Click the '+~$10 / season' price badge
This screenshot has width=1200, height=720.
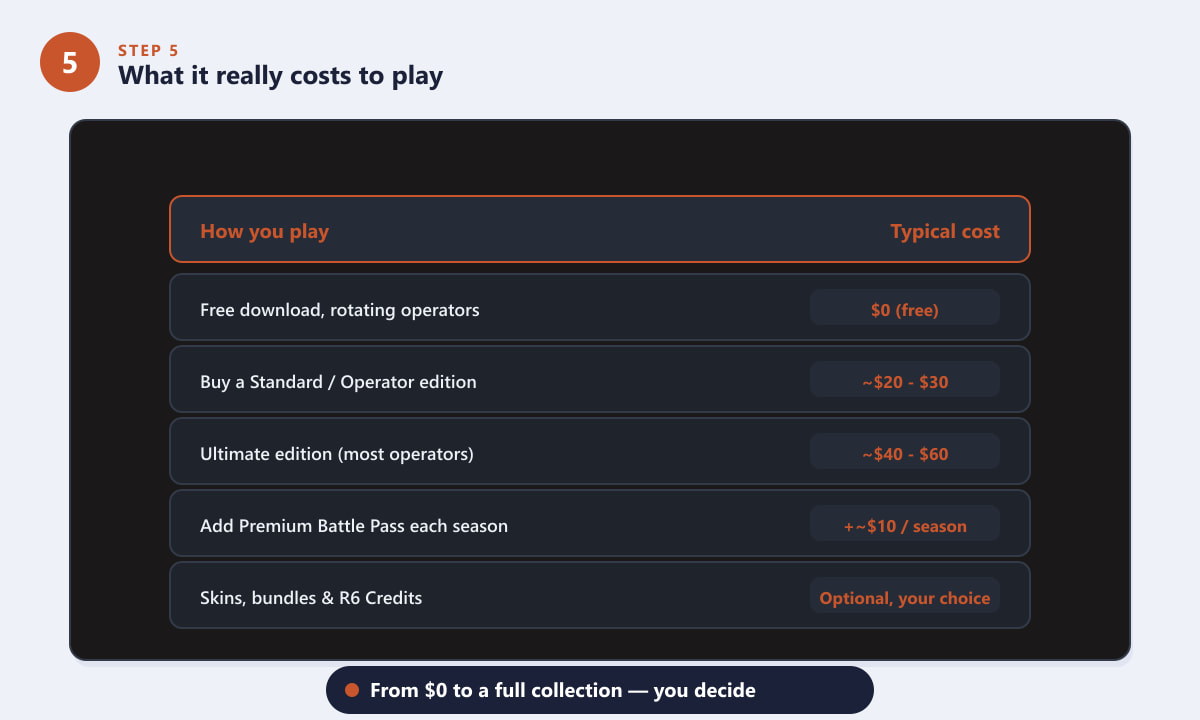[905, 525]
